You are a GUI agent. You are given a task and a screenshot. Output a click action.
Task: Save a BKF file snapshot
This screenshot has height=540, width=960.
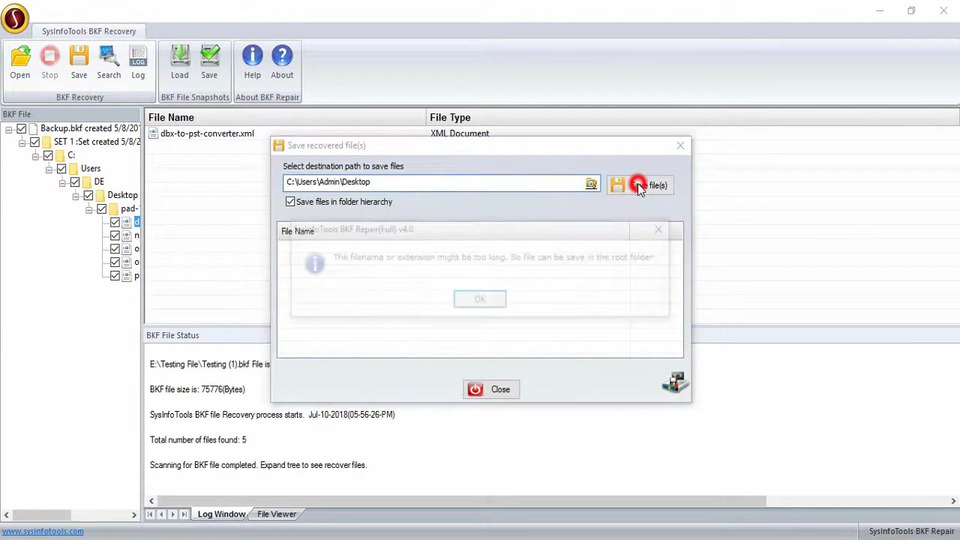(209, 62)
